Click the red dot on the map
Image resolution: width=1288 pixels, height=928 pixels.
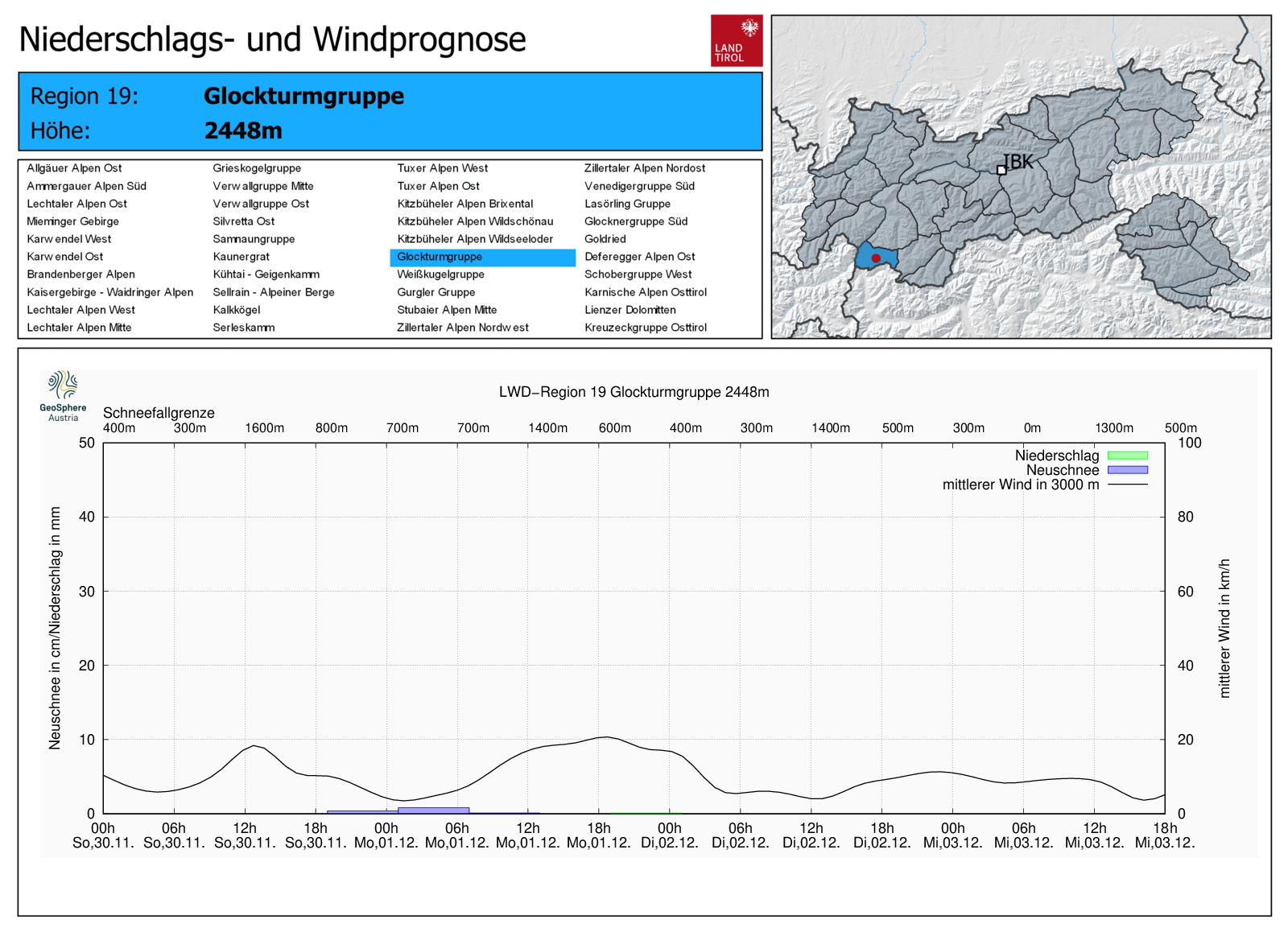(876, 258)
